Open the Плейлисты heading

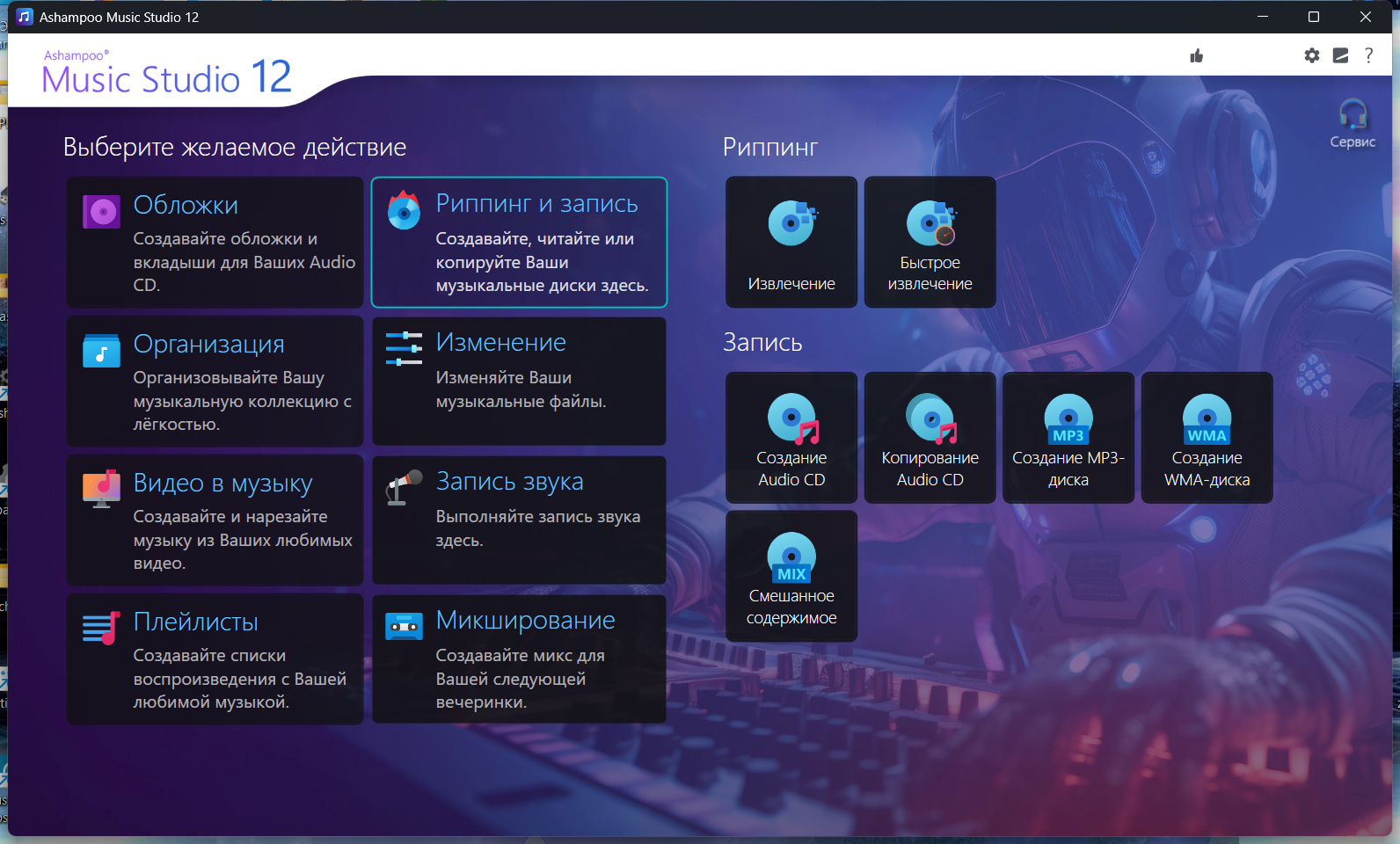point(195,622)
